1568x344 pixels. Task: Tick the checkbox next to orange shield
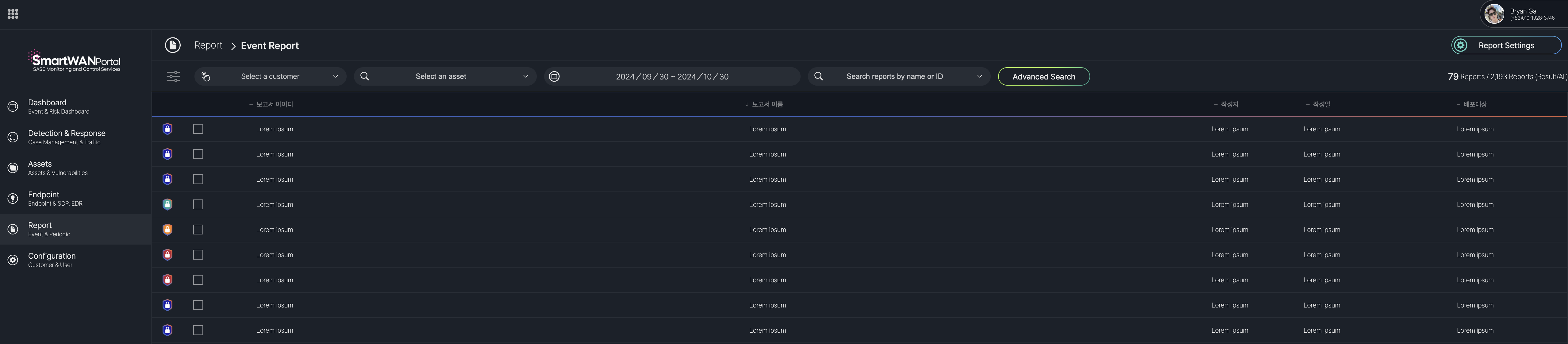tap(198, 230)
